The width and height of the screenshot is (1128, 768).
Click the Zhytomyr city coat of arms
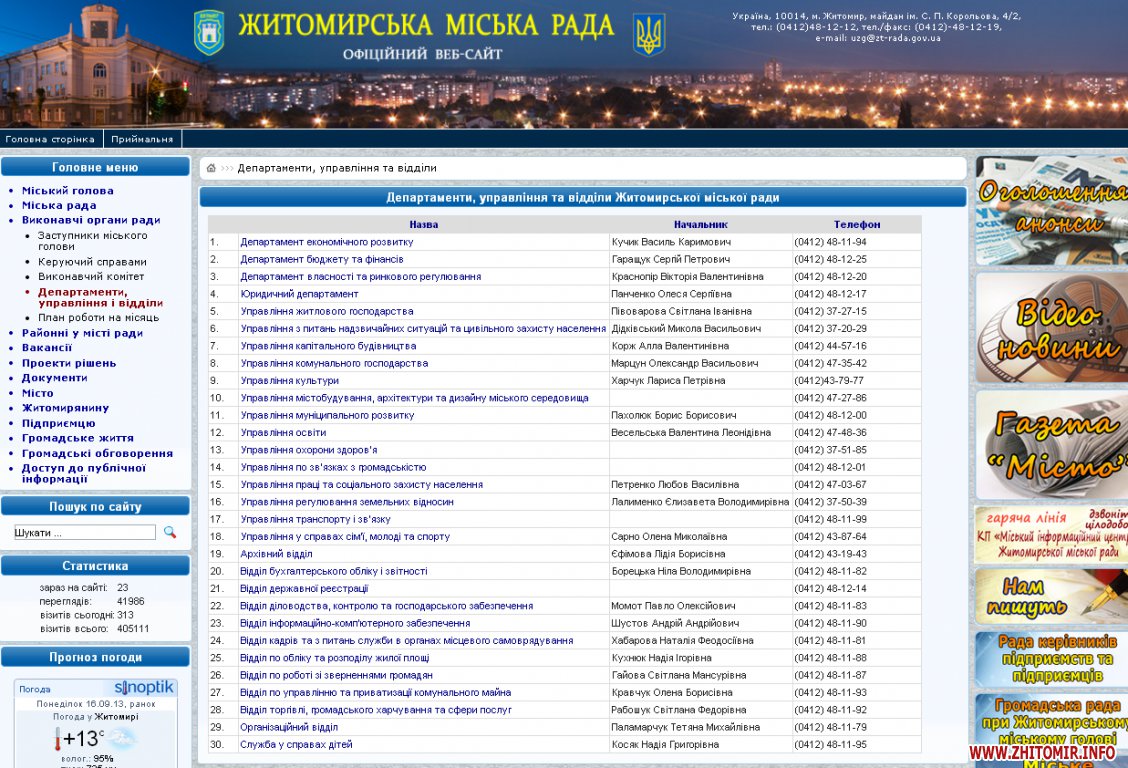tap(209, 32)
